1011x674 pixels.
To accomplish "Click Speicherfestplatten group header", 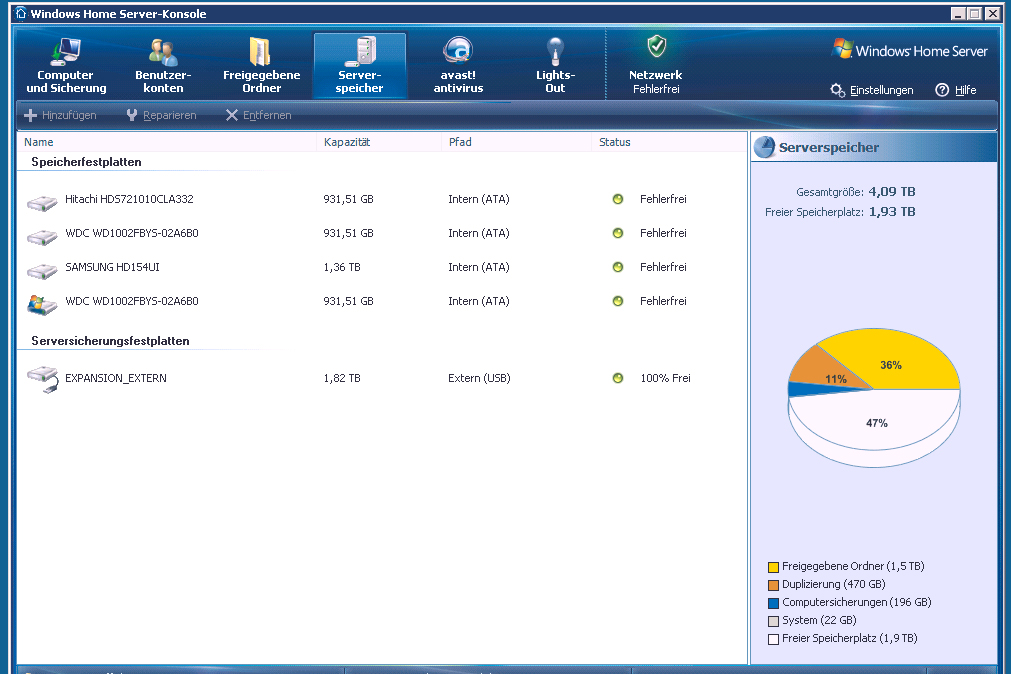I will 86,162.
